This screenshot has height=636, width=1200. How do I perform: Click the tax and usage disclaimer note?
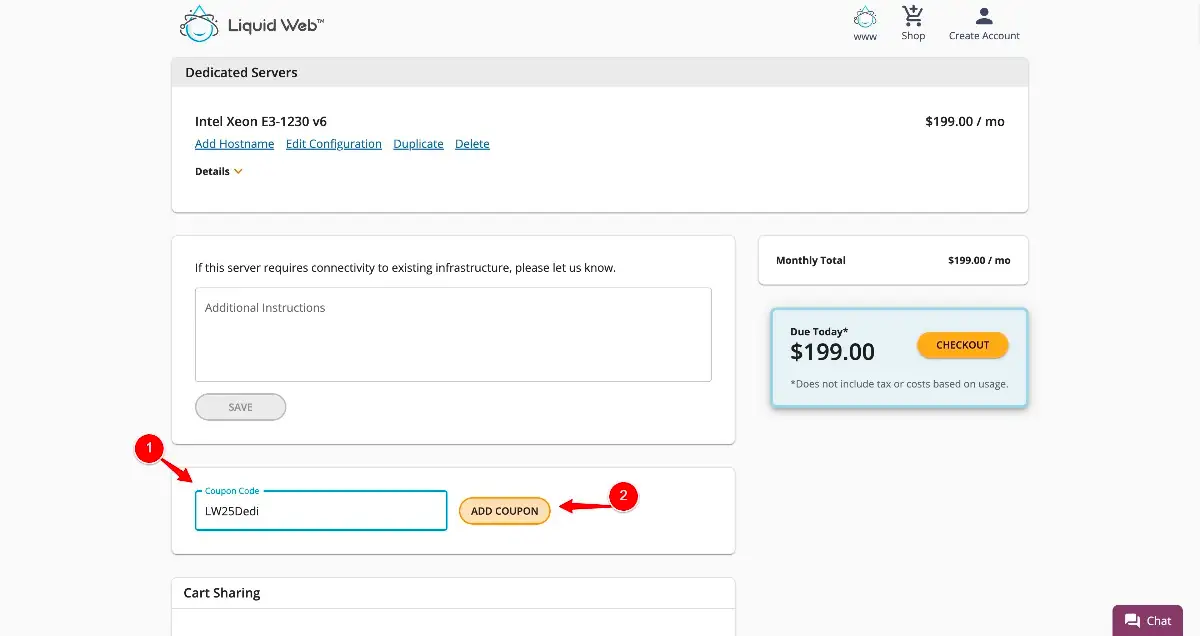[899, 384]
